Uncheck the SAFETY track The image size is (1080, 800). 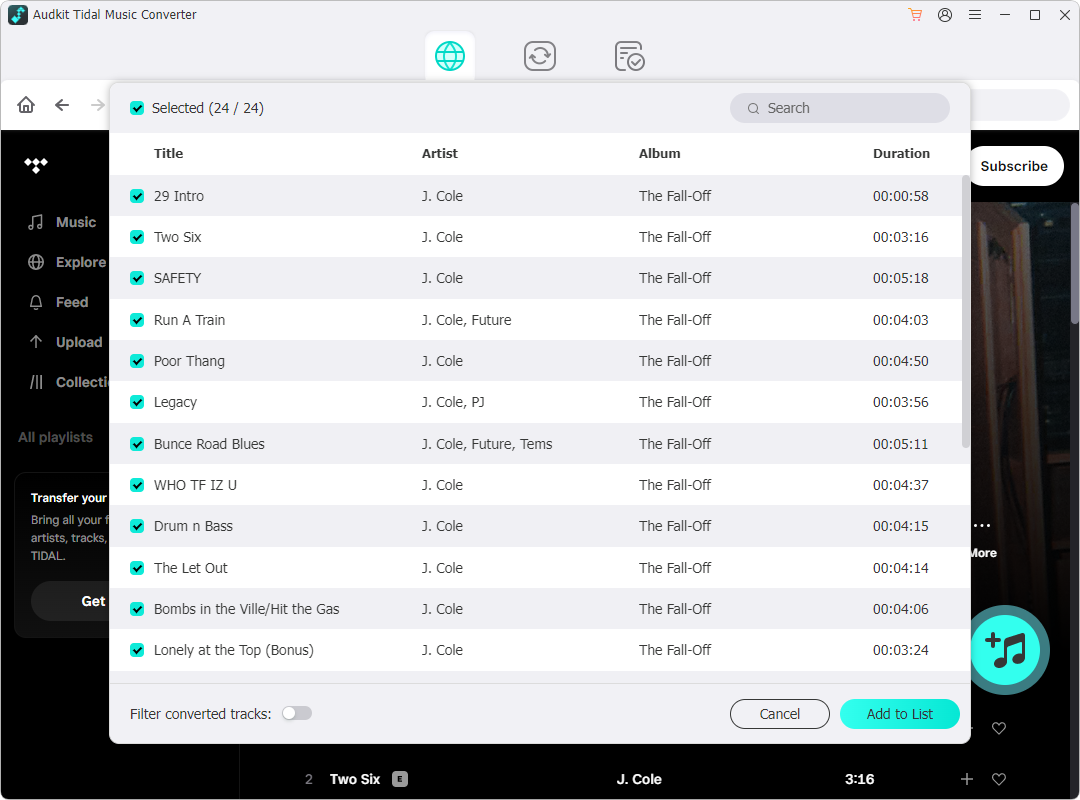point(137,278)
